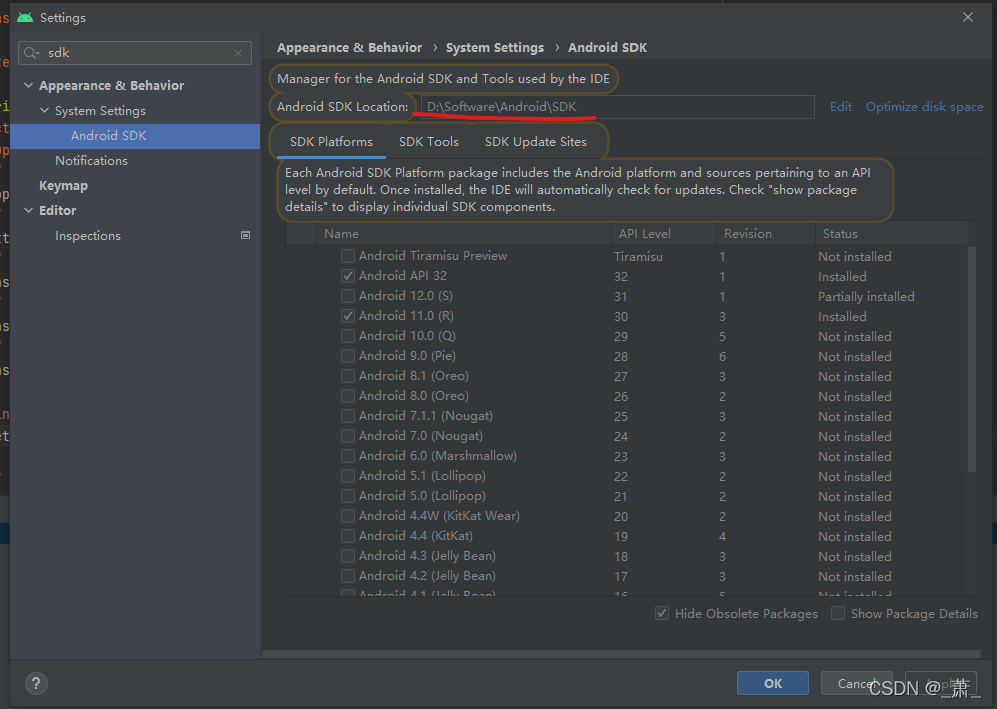The image size is (997, 709).
Task: Sort table by Status column header
Action: pyautogui.click(x=891, y=234)
